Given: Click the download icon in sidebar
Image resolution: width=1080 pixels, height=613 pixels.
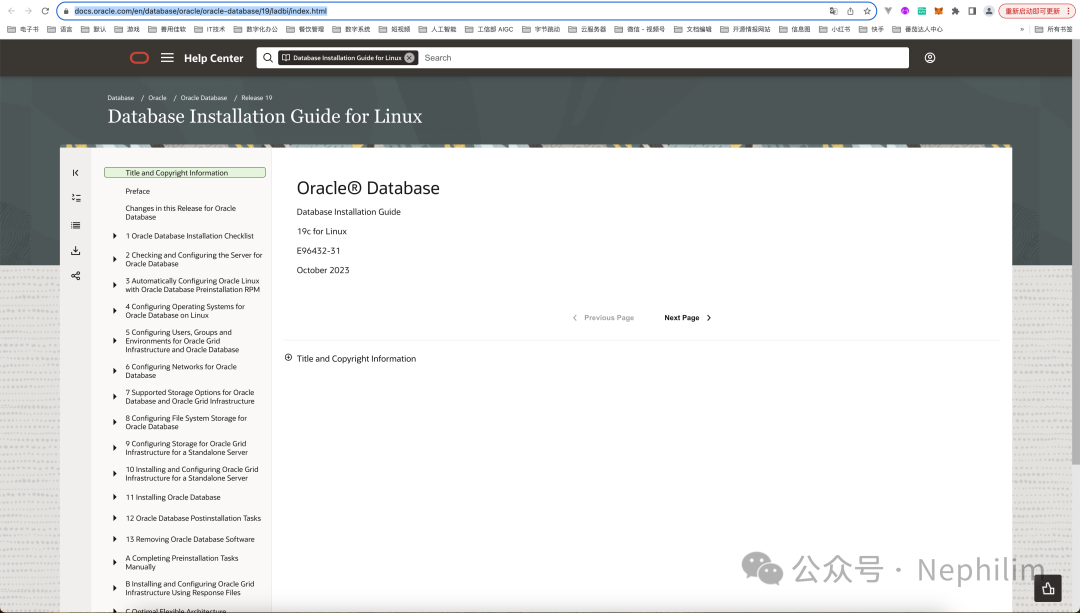Looking at the screenshot, I should [76, 251].
